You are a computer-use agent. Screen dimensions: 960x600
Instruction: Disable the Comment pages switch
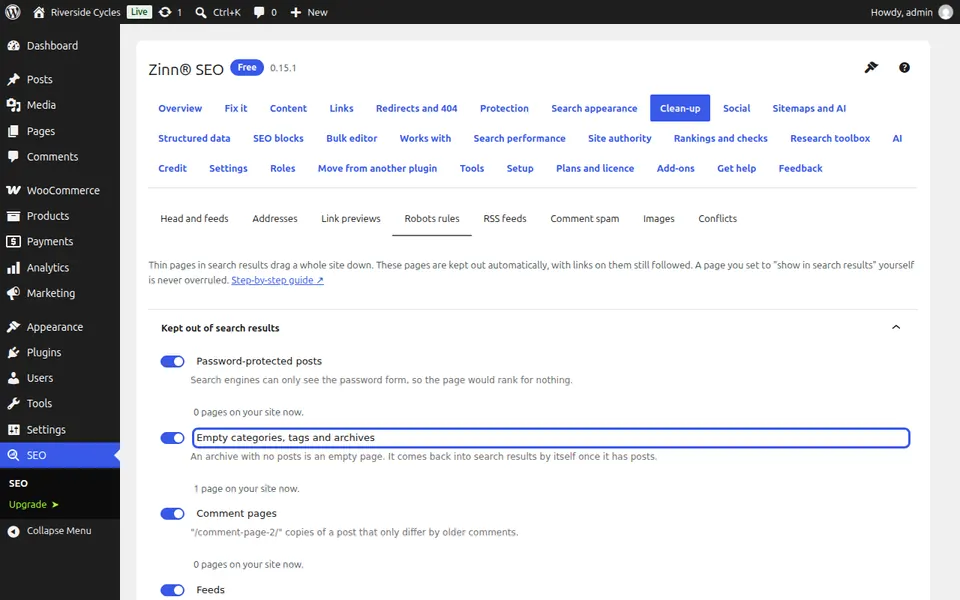click(x=172, y=514)
